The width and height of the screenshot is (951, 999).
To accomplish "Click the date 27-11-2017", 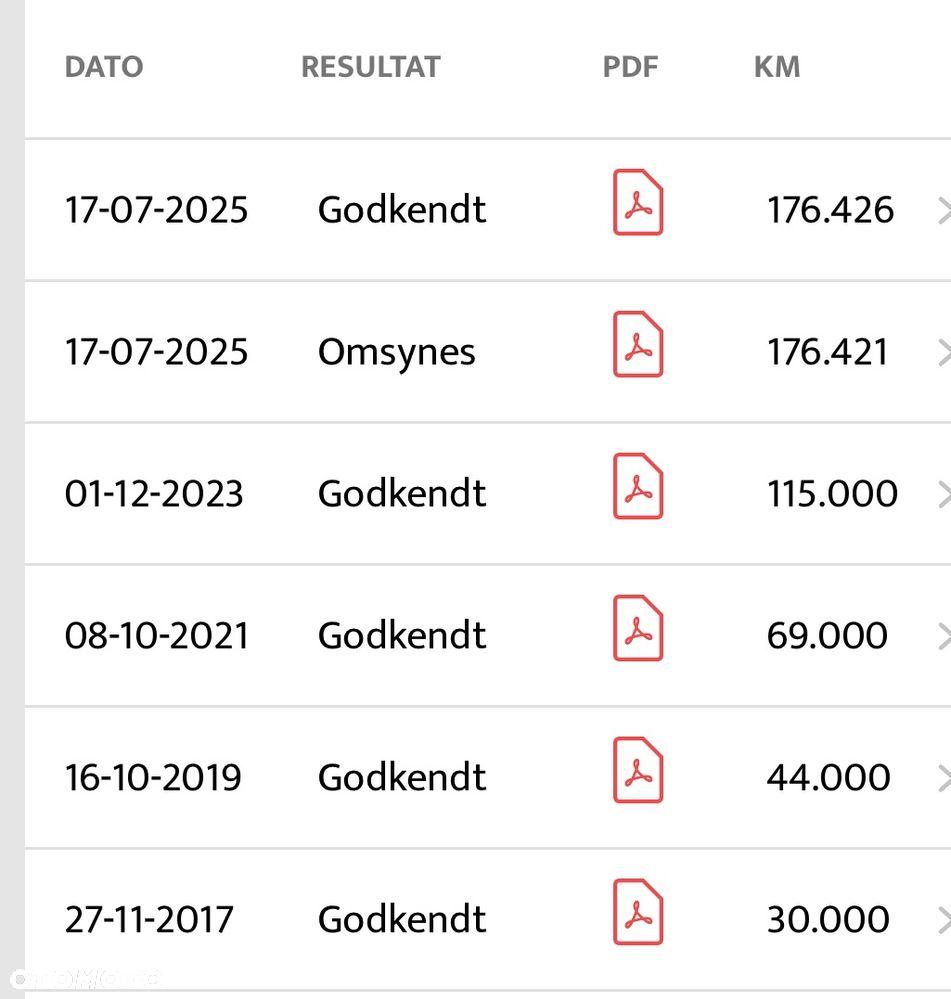I will click(x=149, y=920).
